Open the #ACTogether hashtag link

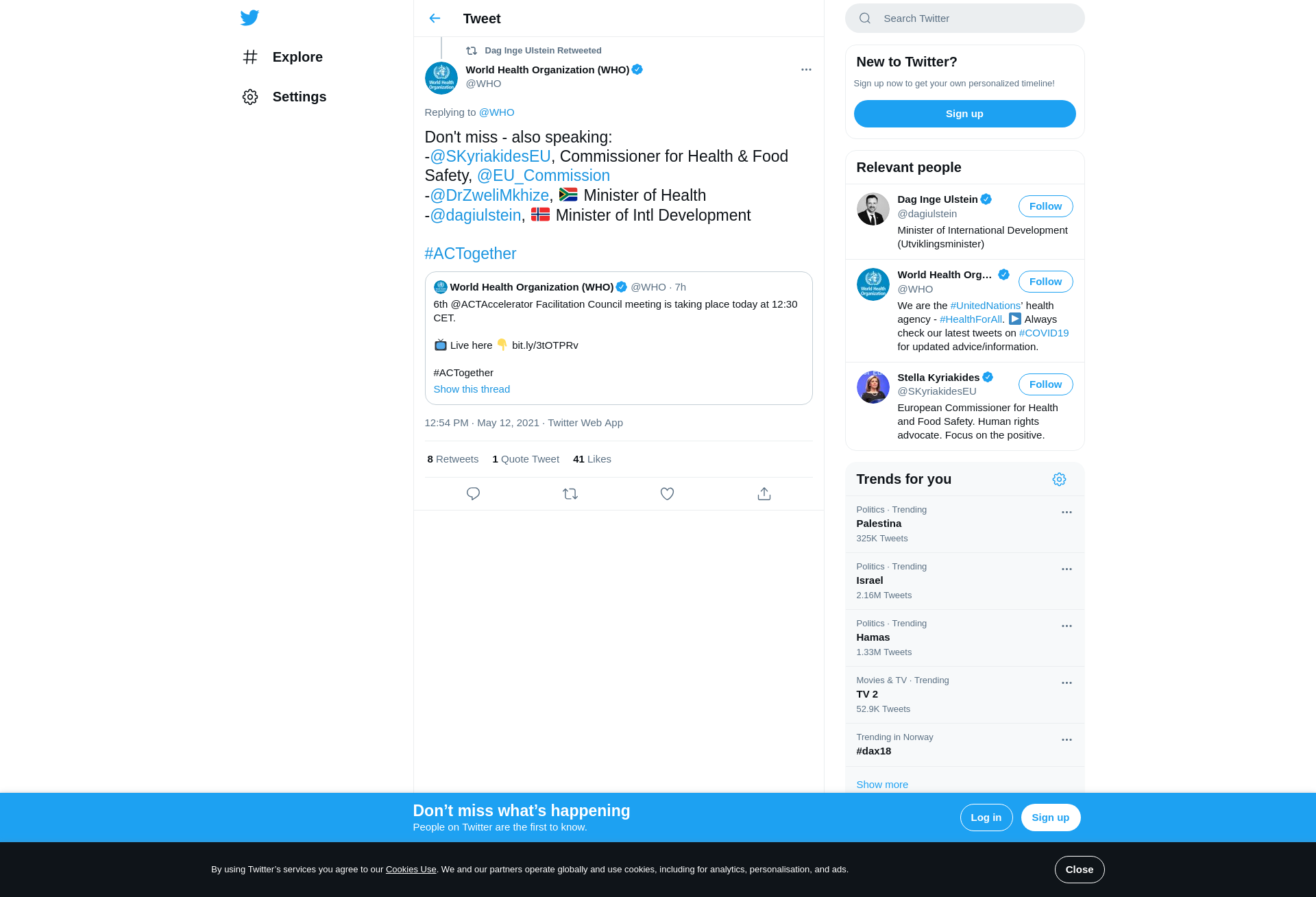(470, 254)
